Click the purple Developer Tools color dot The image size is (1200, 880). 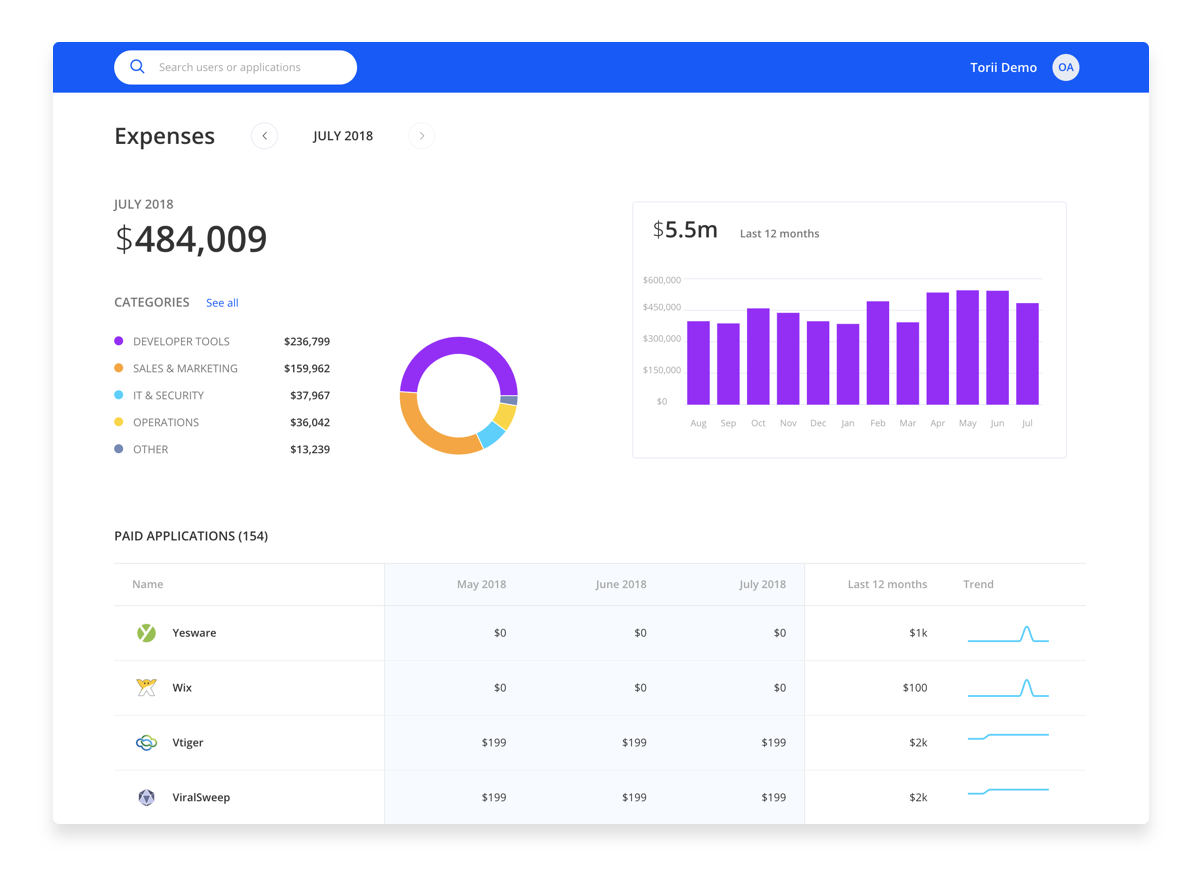click(x=119, y=341)
